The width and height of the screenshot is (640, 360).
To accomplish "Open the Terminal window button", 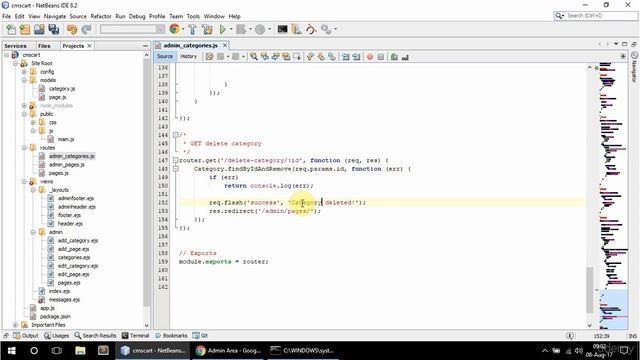I will (136, 336).
